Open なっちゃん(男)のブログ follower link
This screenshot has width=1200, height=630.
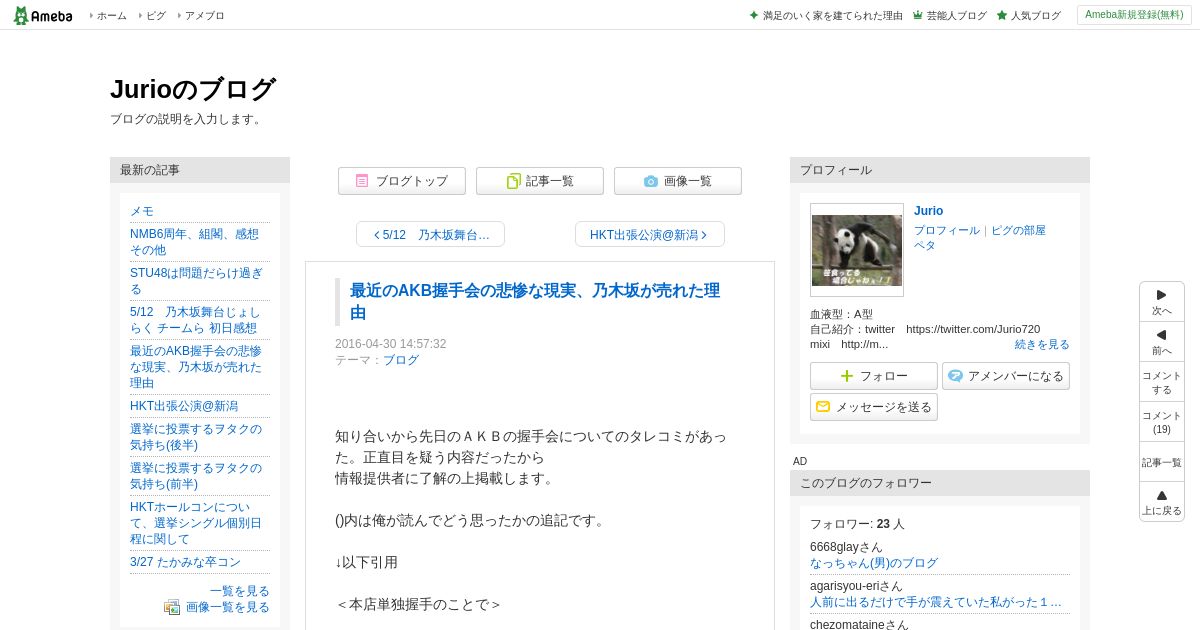click(x=874, y=563)
